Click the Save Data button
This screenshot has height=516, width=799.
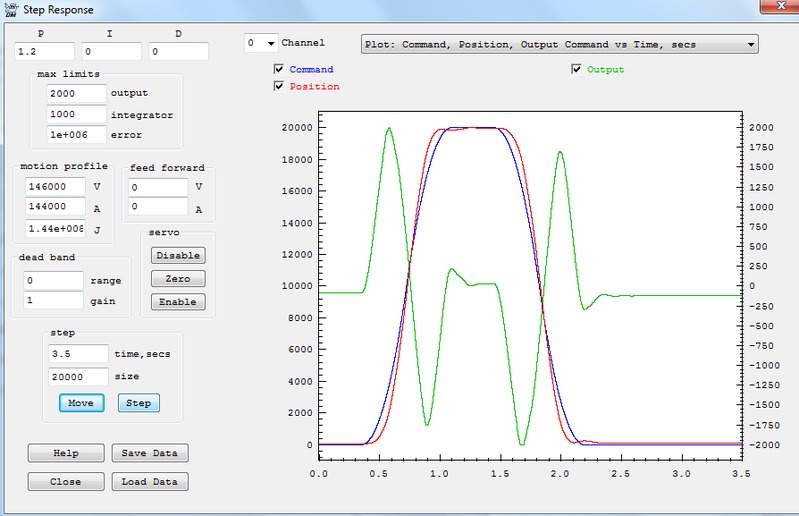coord(149,453)
